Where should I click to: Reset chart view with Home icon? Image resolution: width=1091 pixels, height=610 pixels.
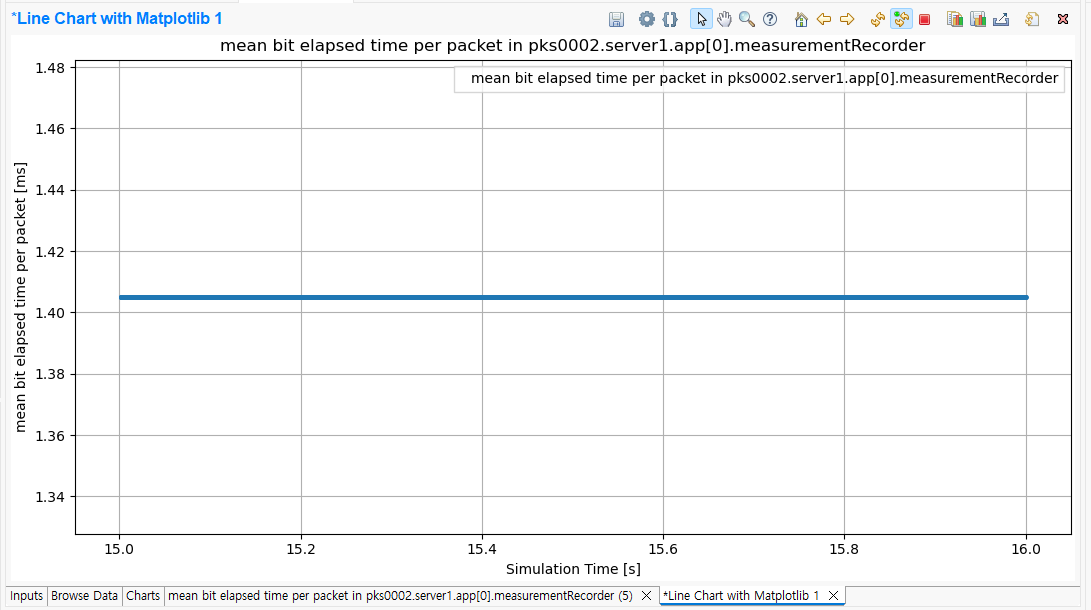tap(800, 19)
